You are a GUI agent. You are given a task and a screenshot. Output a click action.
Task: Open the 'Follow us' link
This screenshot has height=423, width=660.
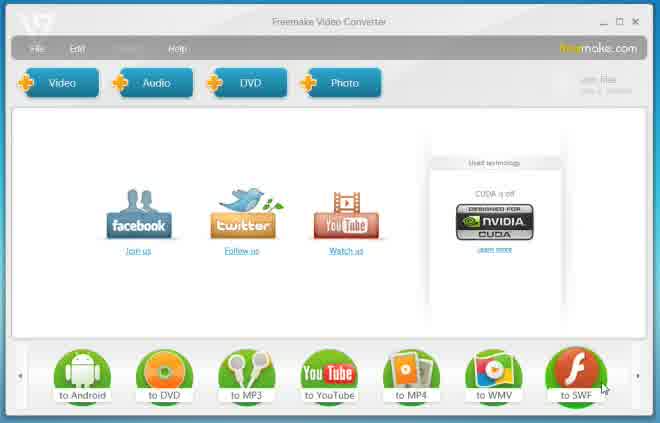(242, 251)
